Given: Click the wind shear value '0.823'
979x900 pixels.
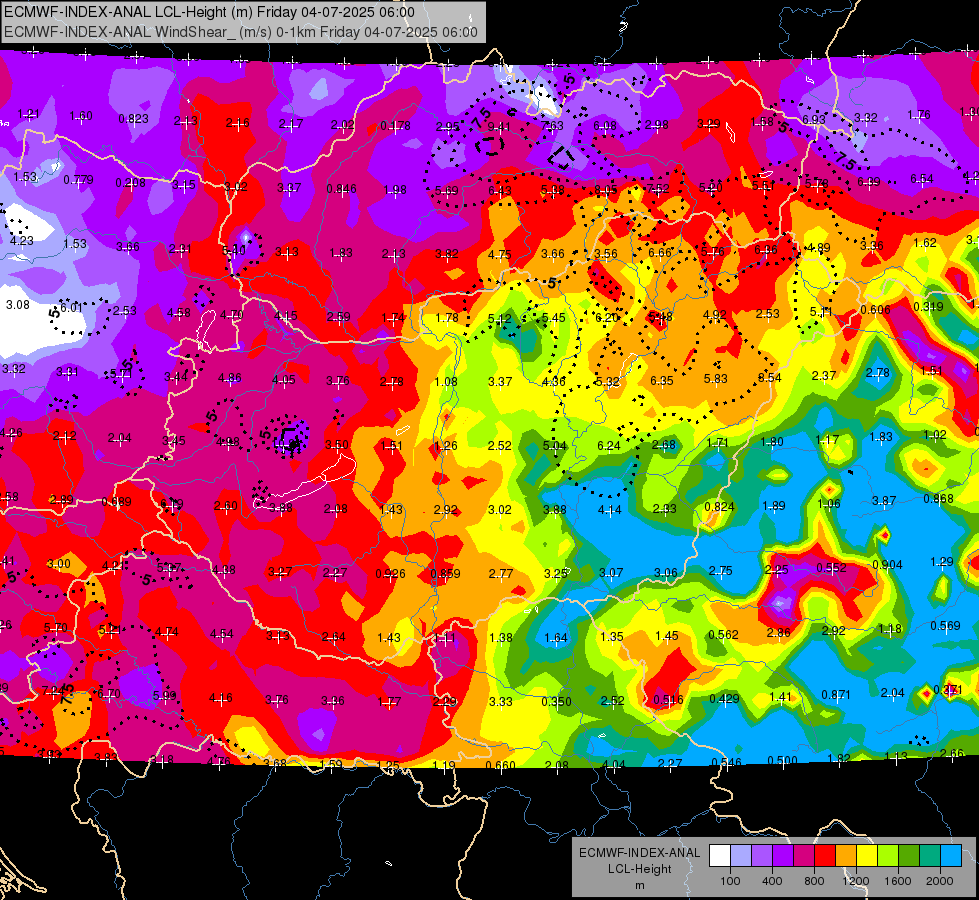Looking at the screenshot, I should 134,119.
